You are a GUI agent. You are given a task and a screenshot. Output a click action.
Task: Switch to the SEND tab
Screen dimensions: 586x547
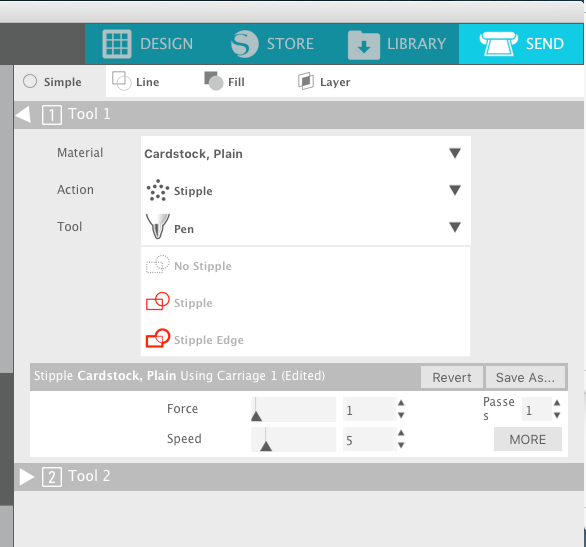coord(521,44)
